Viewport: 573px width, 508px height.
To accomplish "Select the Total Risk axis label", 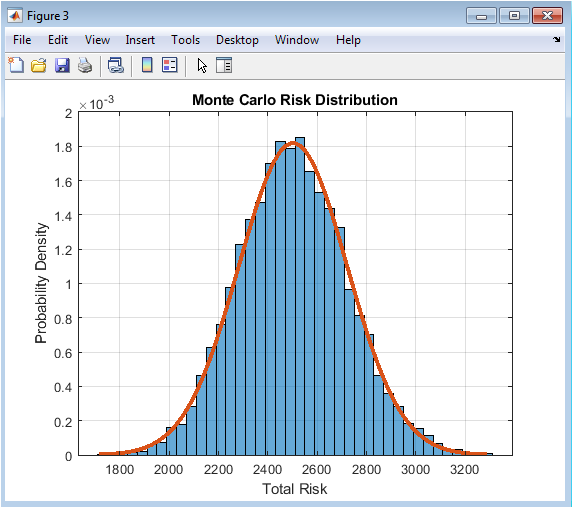I will click(295, 489).
